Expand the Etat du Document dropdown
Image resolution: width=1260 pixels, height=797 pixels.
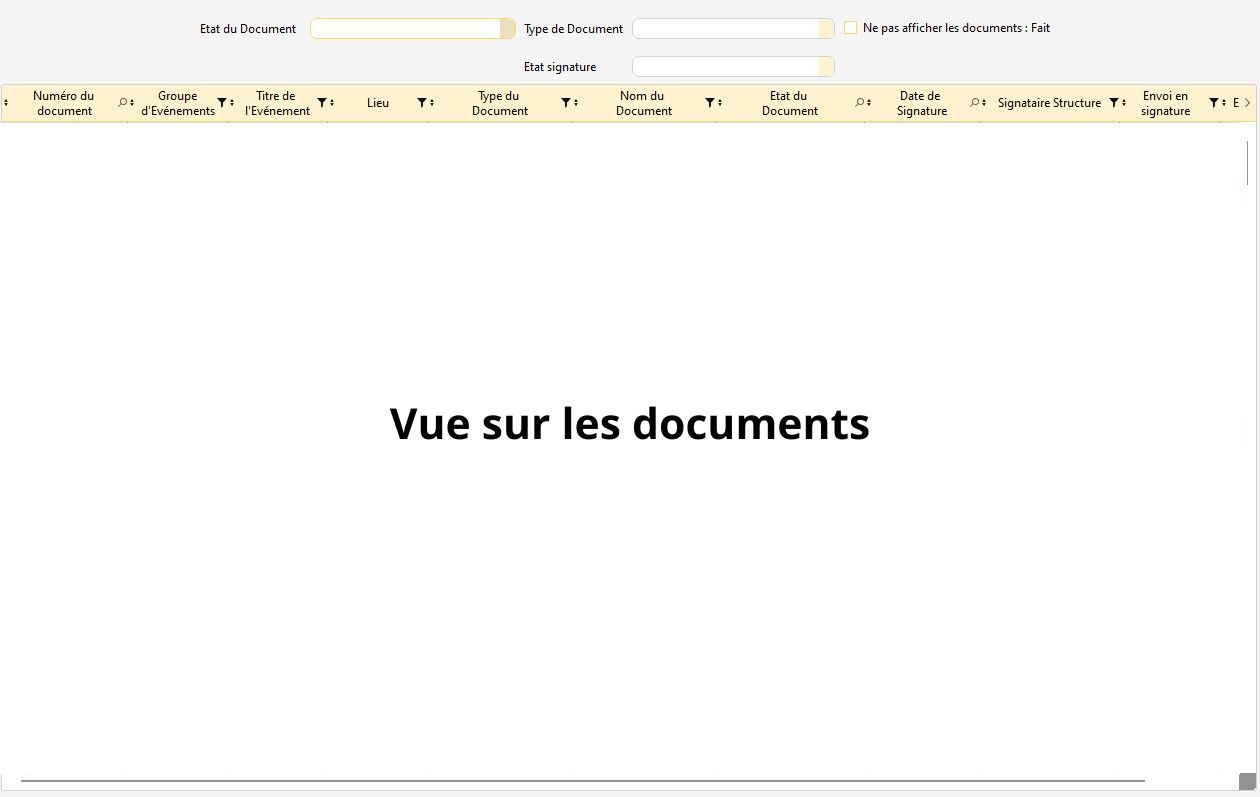[507, 29]
